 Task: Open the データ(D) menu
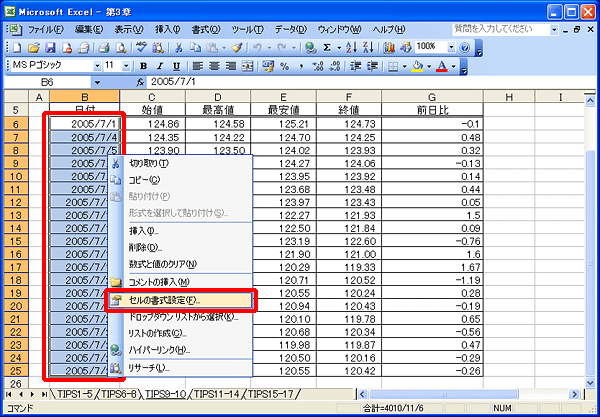(291, 29)
